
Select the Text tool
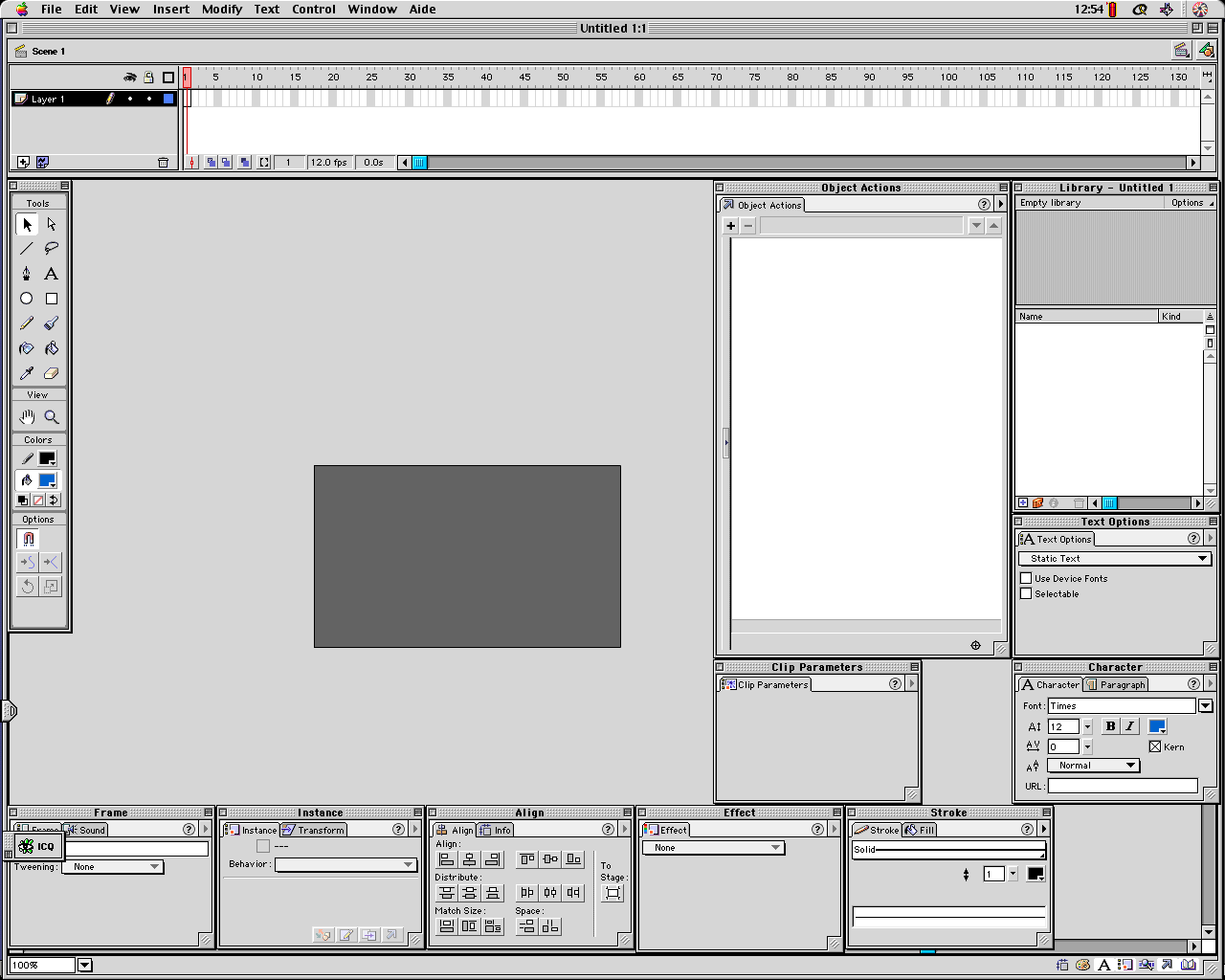click(x=52, y=274)
